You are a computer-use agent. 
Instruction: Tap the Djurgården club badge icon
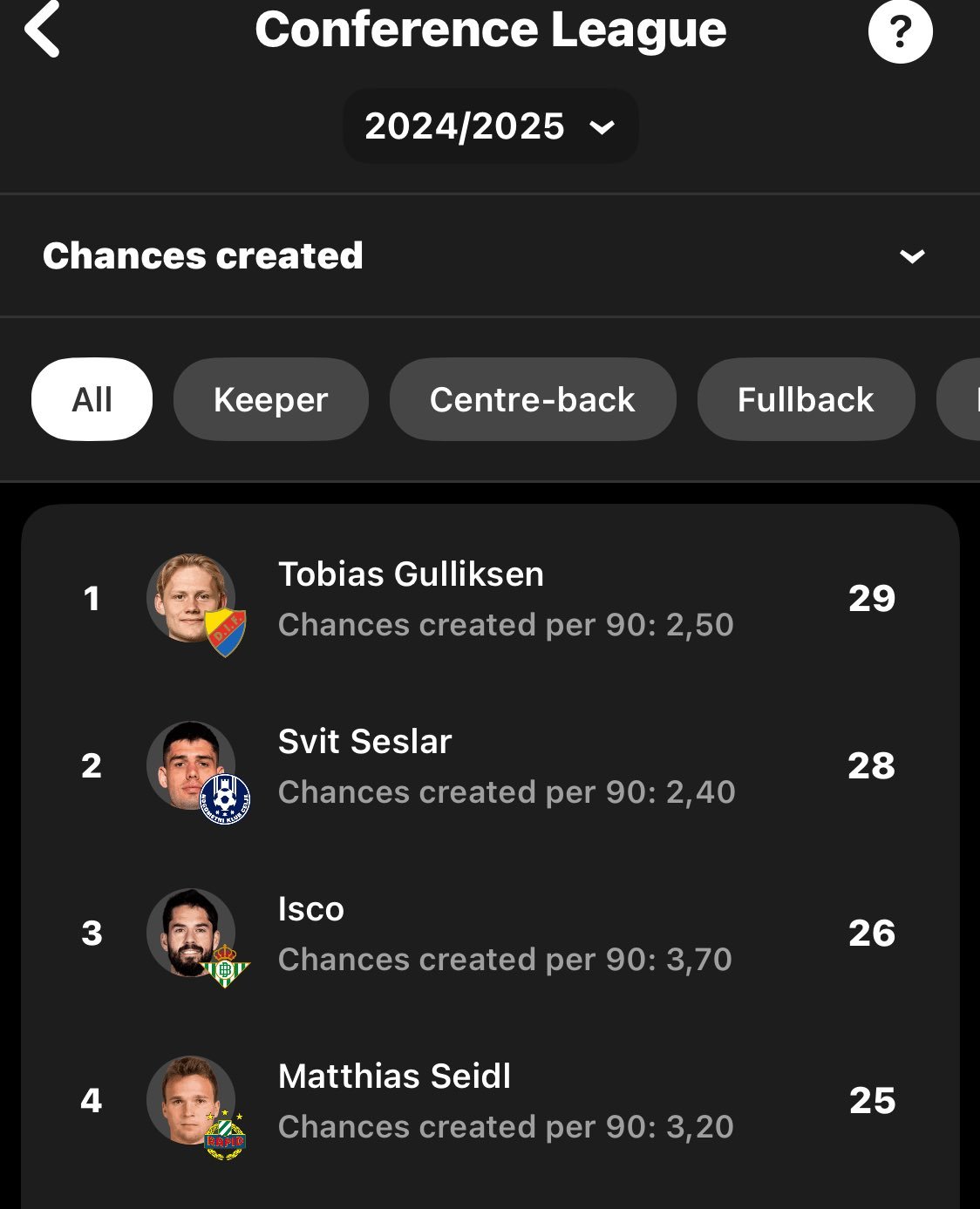click(226, 632)
